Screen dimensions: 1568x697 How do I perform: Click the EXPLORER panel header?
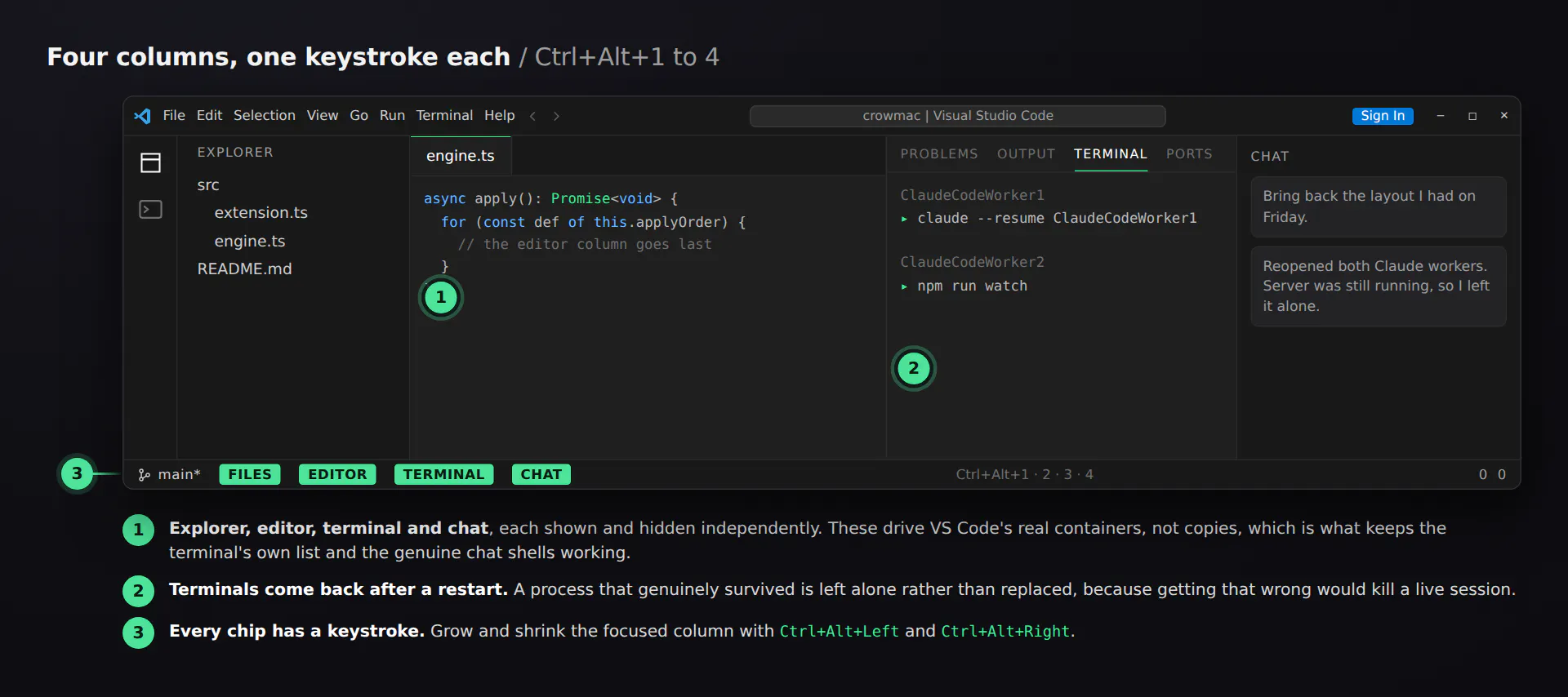235,153
